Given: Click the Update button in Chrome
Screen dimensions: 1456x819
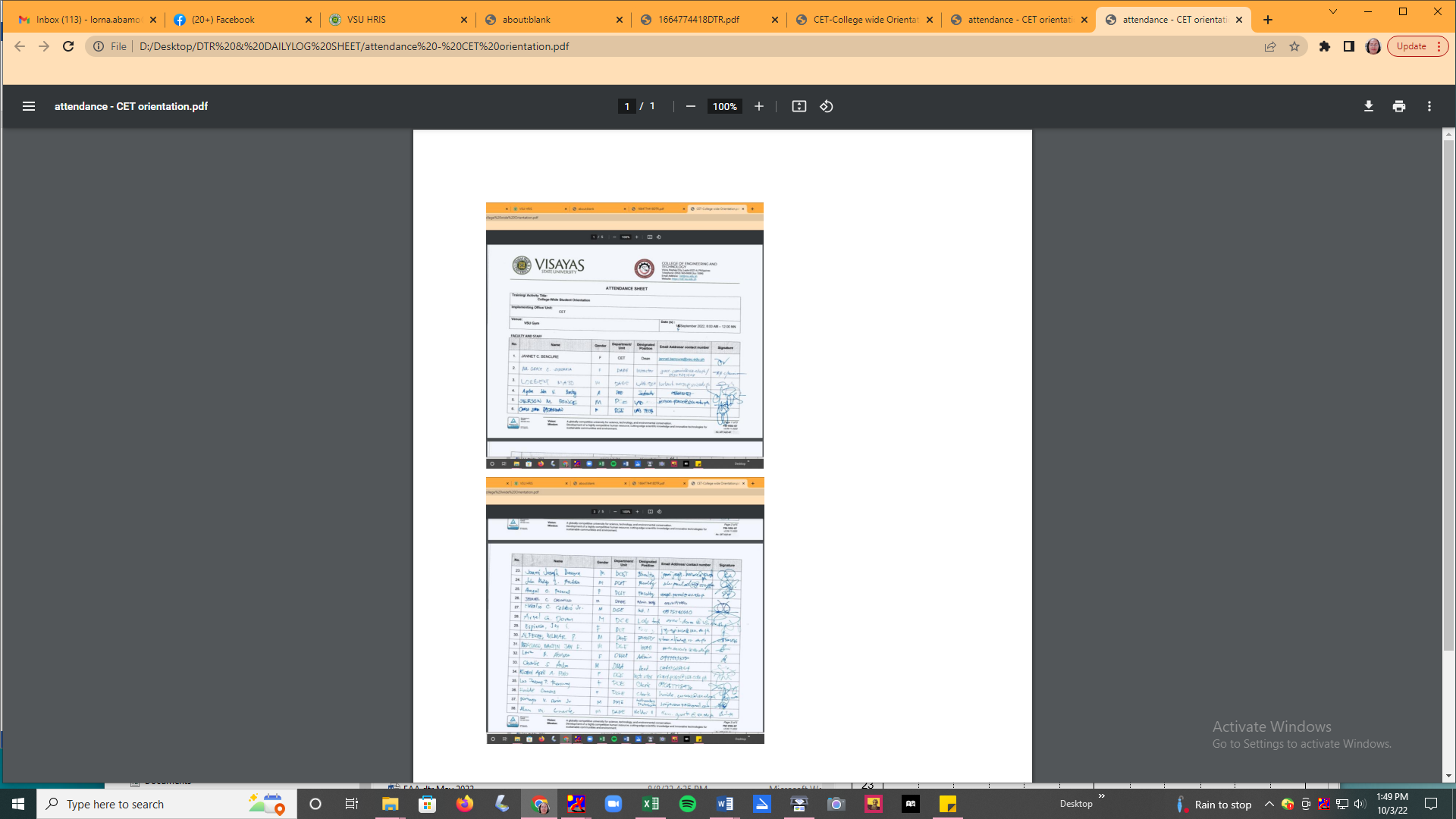Looking at the screenshot, I should 1417,46.
